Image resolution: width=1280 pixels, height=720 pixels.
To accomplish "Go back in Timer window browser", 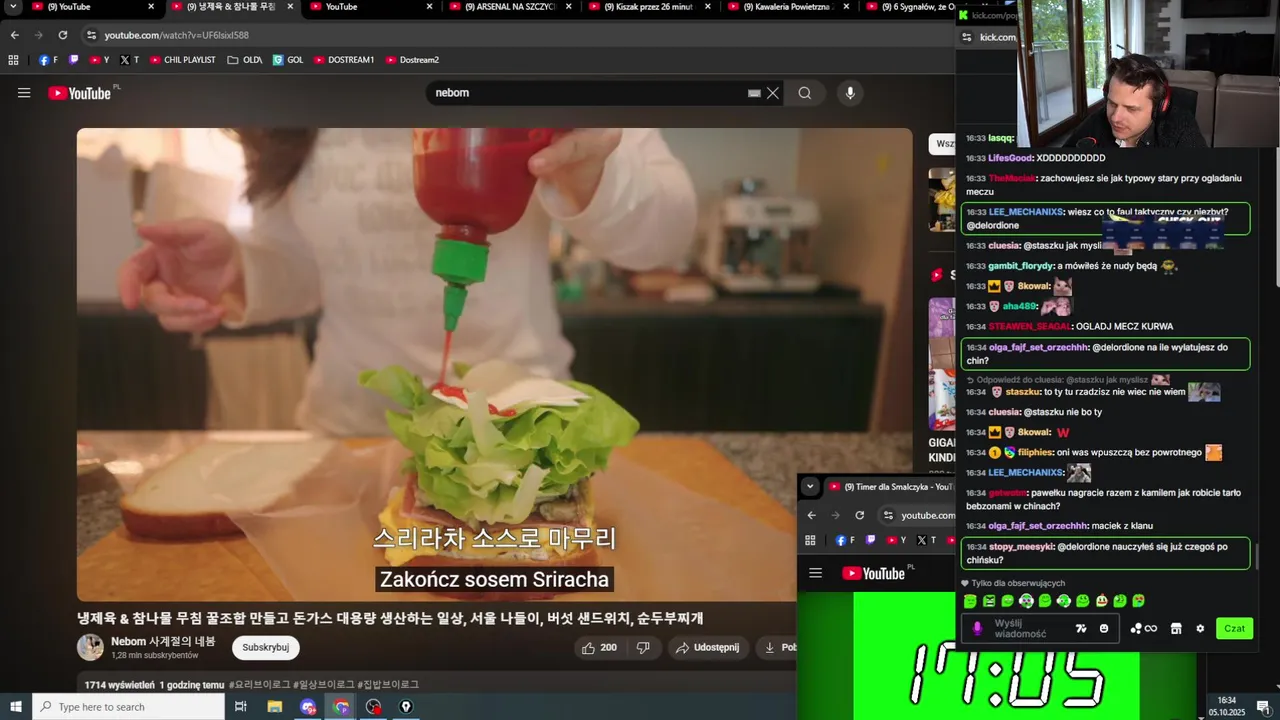I will (811, 515).
